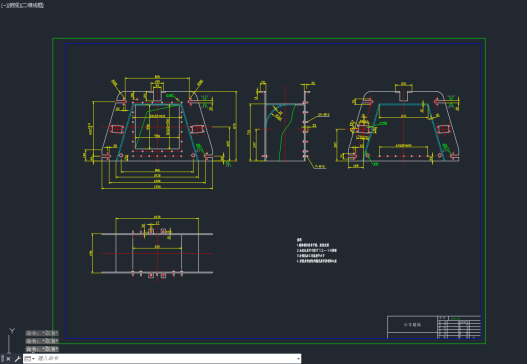Close the command line panel with the X
The height and width of the screenshot is (364, 527).
click(x=8, y=359)
